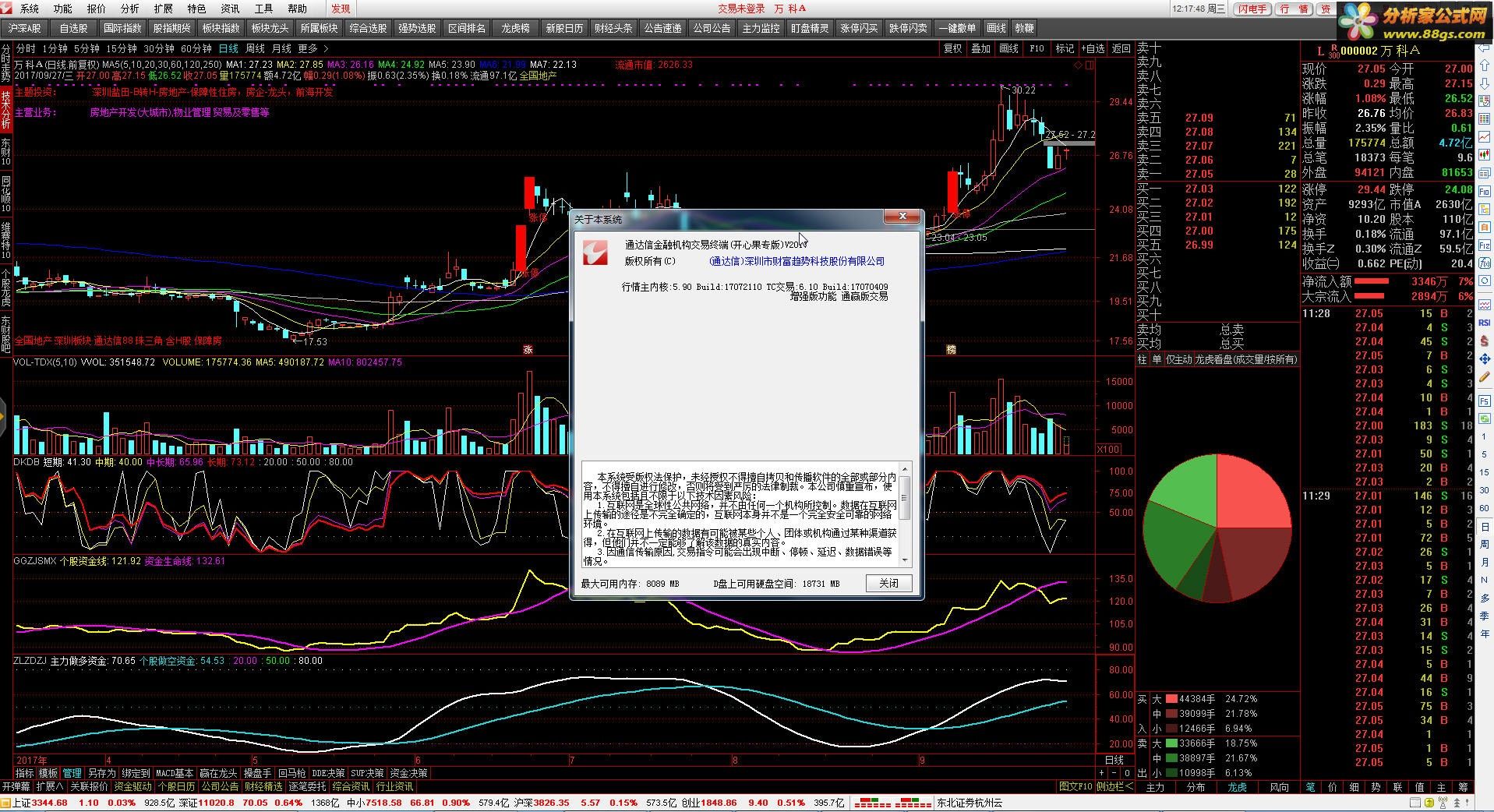
Task: Open 涨停闪买 from top toolbar
Action: pos(859,28)
